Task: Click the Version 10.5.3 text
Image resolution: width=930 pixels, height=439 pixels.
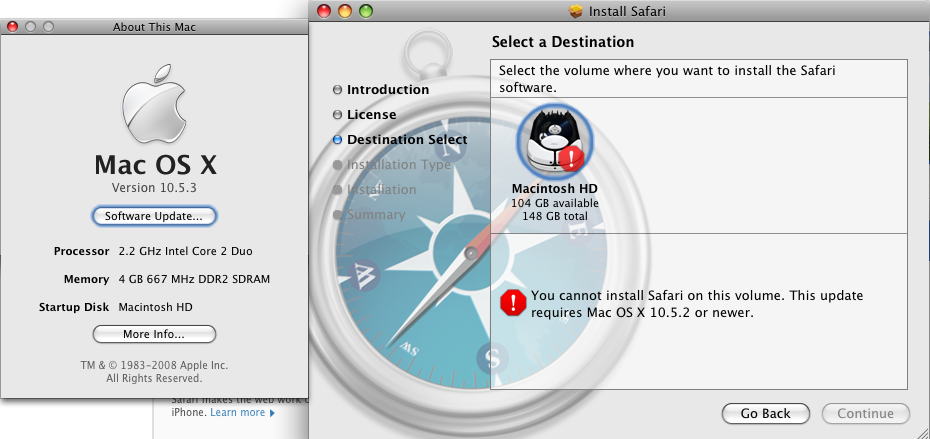Action: click(x=154, y=188)
